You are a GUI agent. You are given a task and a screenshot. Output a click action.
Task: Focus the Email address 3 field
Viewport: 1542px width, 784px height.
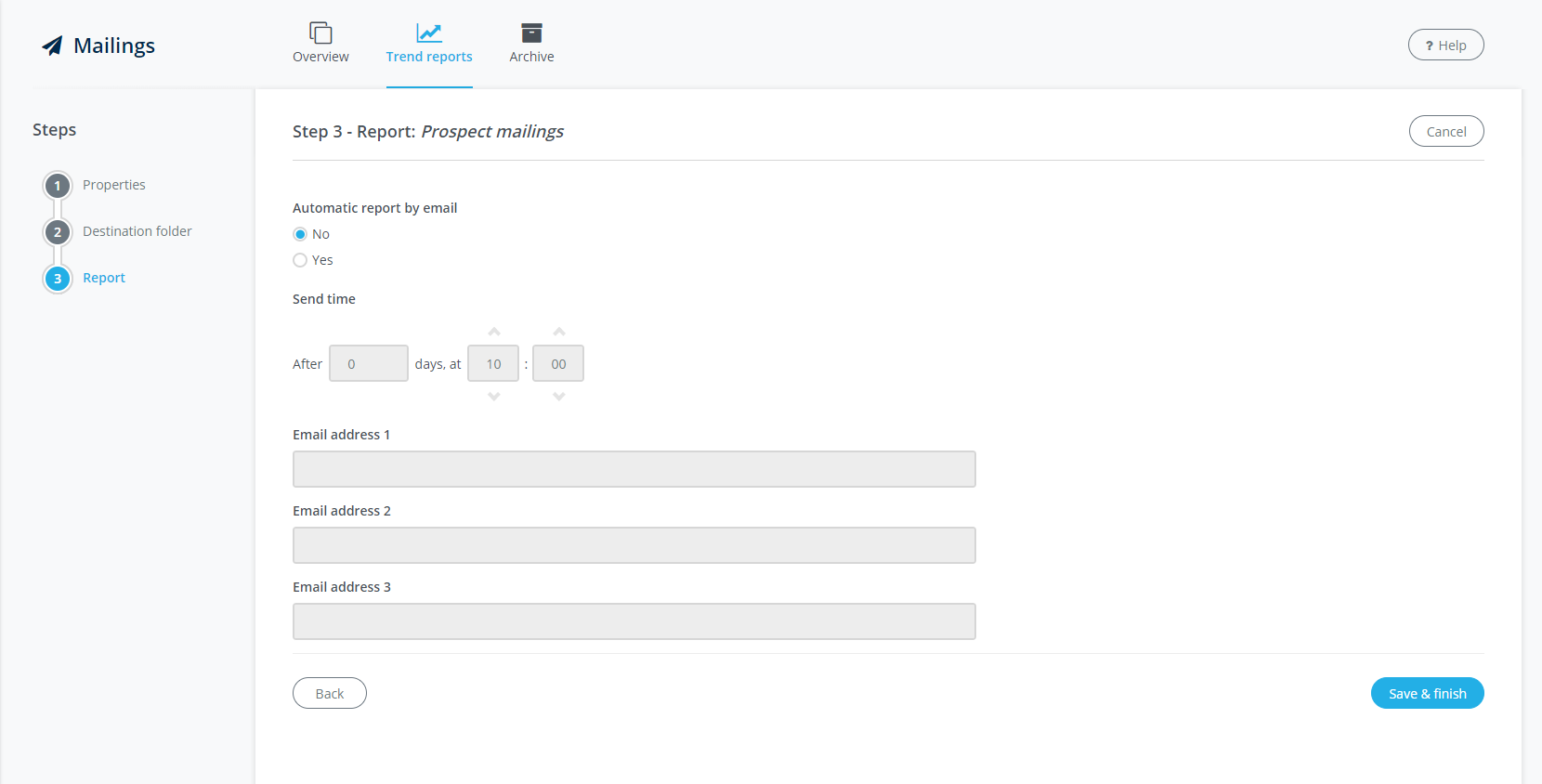634,621
